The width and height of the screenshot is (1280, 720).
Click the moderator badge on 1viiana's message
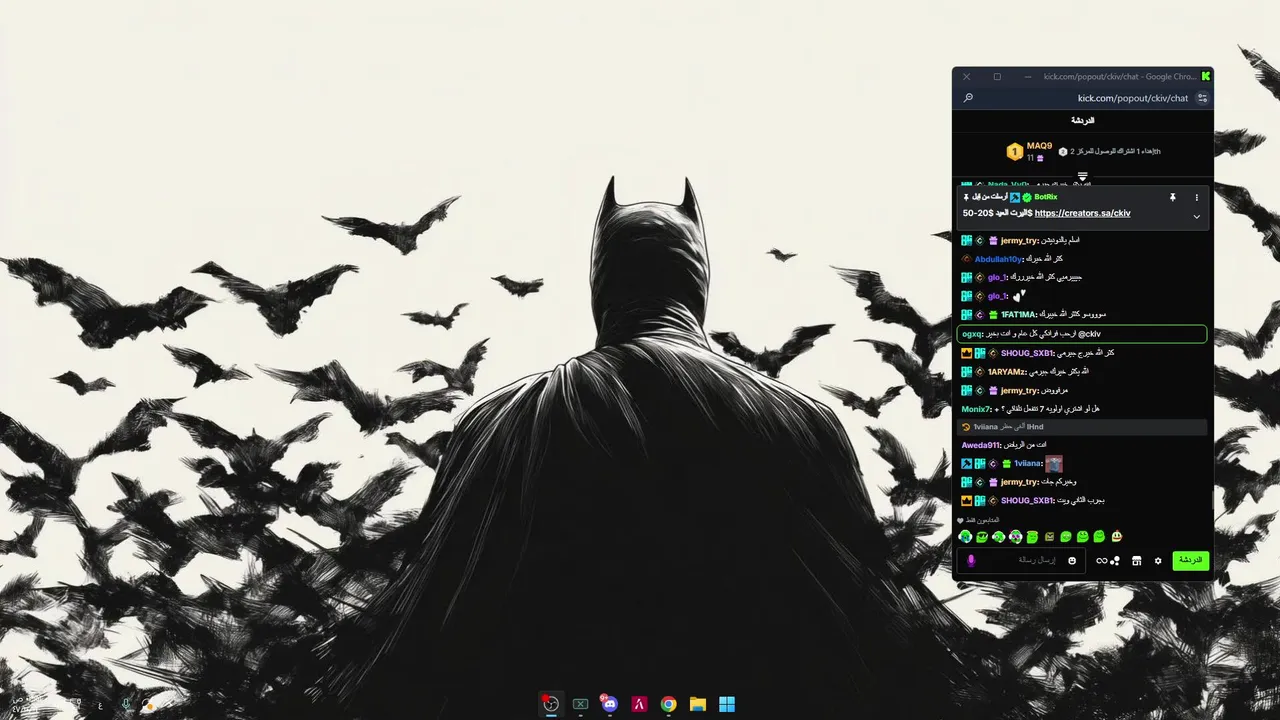(x=967, y=464)
